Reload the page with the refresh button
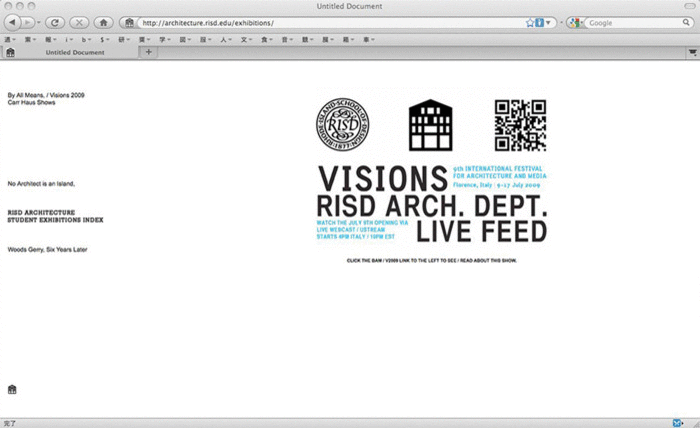The width and height of the screenshot is (700, 428). point(54,22)
